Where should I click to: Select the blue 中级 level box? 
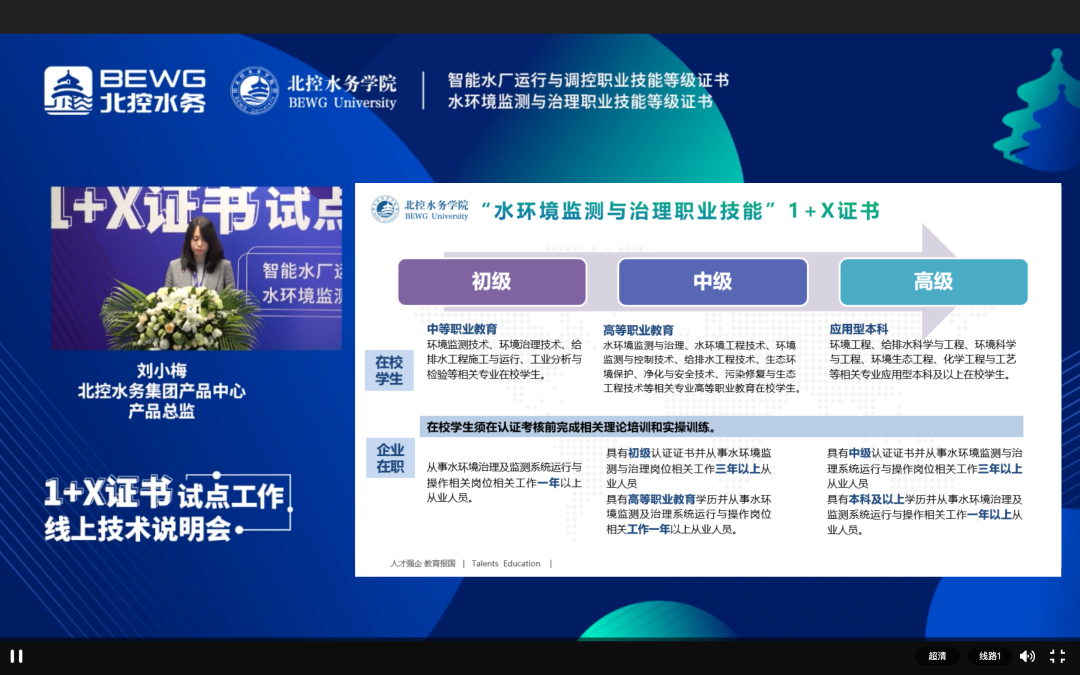click(x=712, y=282)
